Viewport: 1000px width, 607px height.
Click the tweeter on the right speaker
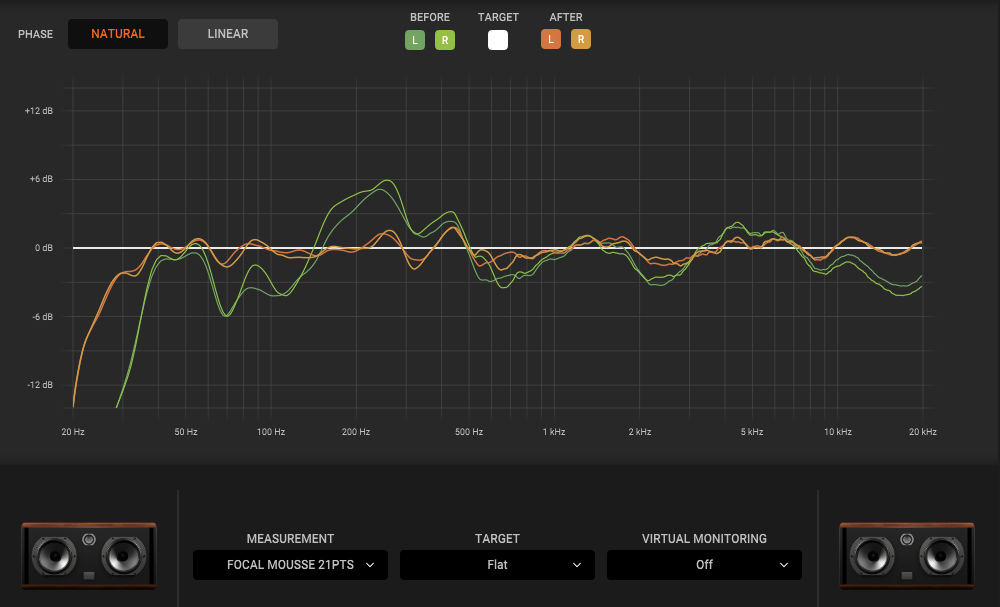[908, 541]
